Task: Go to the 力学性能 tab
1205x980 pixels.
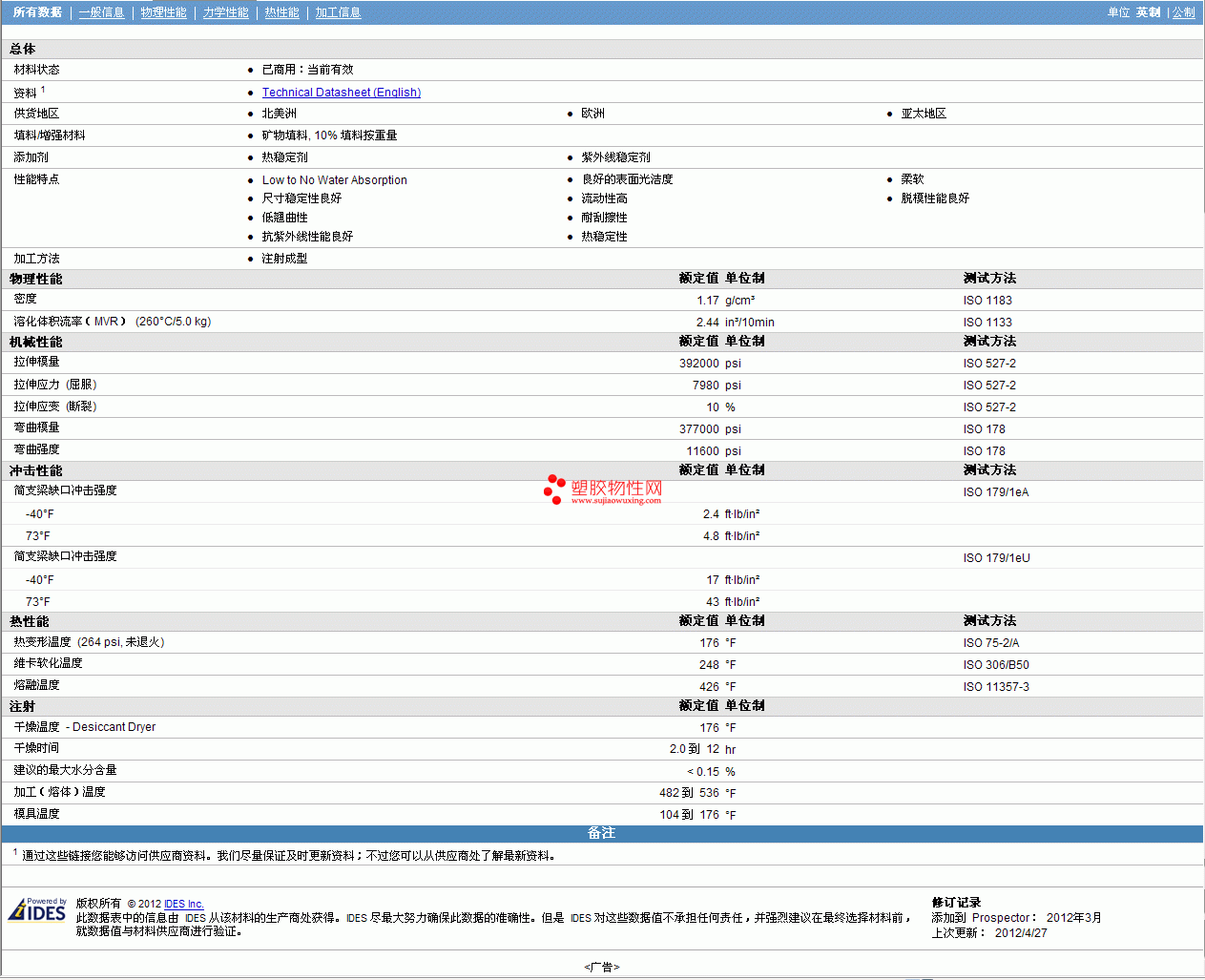Action: (x=225, y=12)
